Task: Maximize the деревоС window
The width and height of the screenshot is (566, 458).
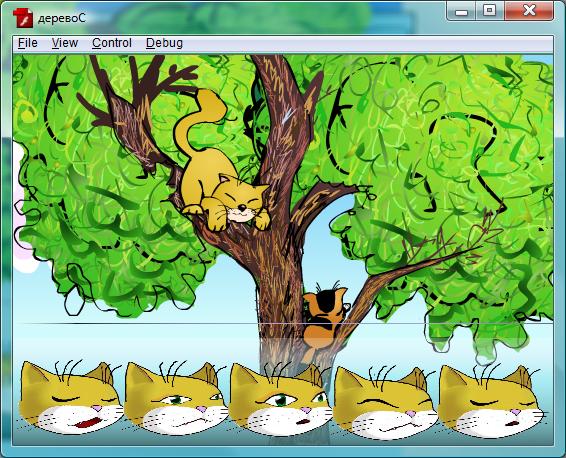Action: coord(489,11)
